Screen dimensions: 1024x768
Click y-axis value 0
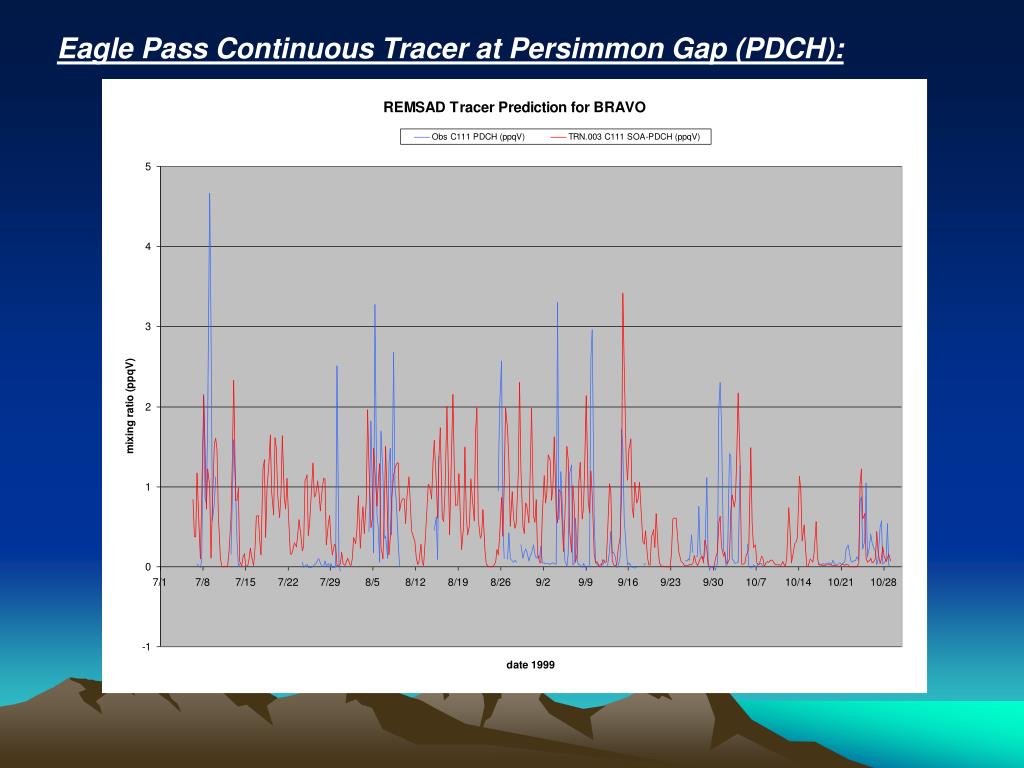[148, 567]
